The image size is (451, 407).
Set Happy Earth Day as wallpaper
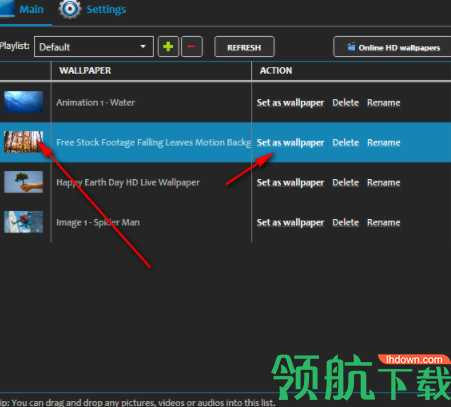290,183
